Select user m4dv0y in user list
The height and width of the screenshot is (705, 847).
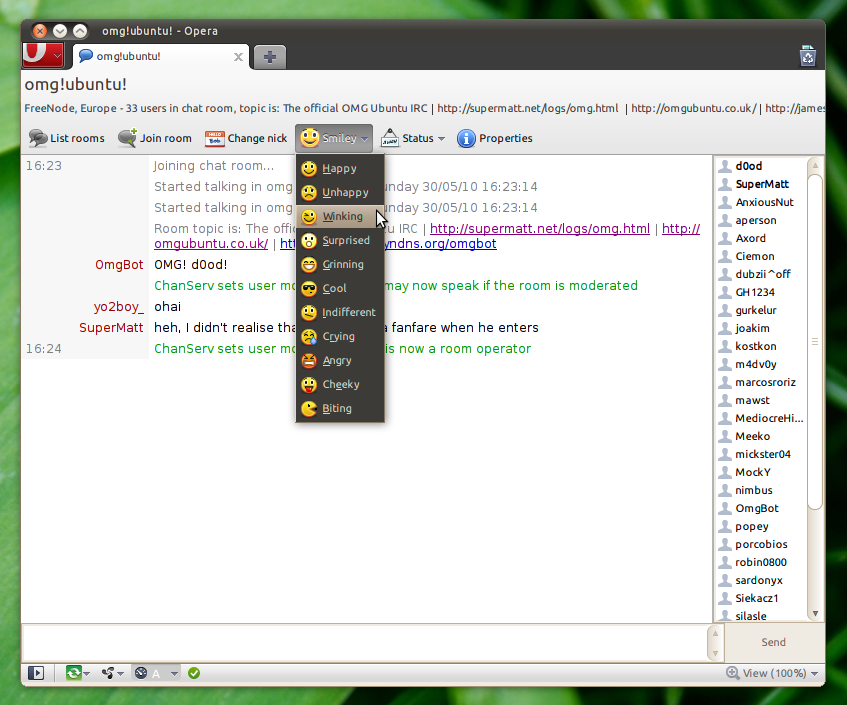(761, 364)
